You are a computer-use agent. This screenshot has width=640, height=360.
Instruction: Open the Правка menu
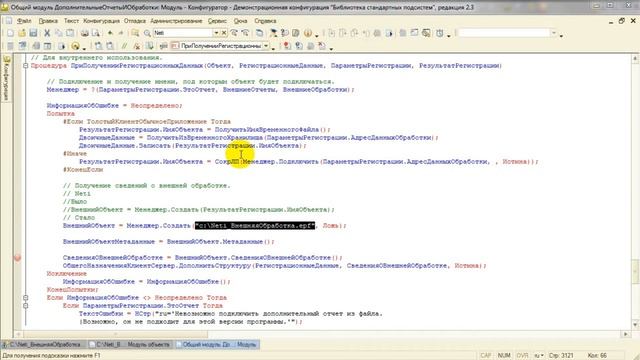[48, 21]
